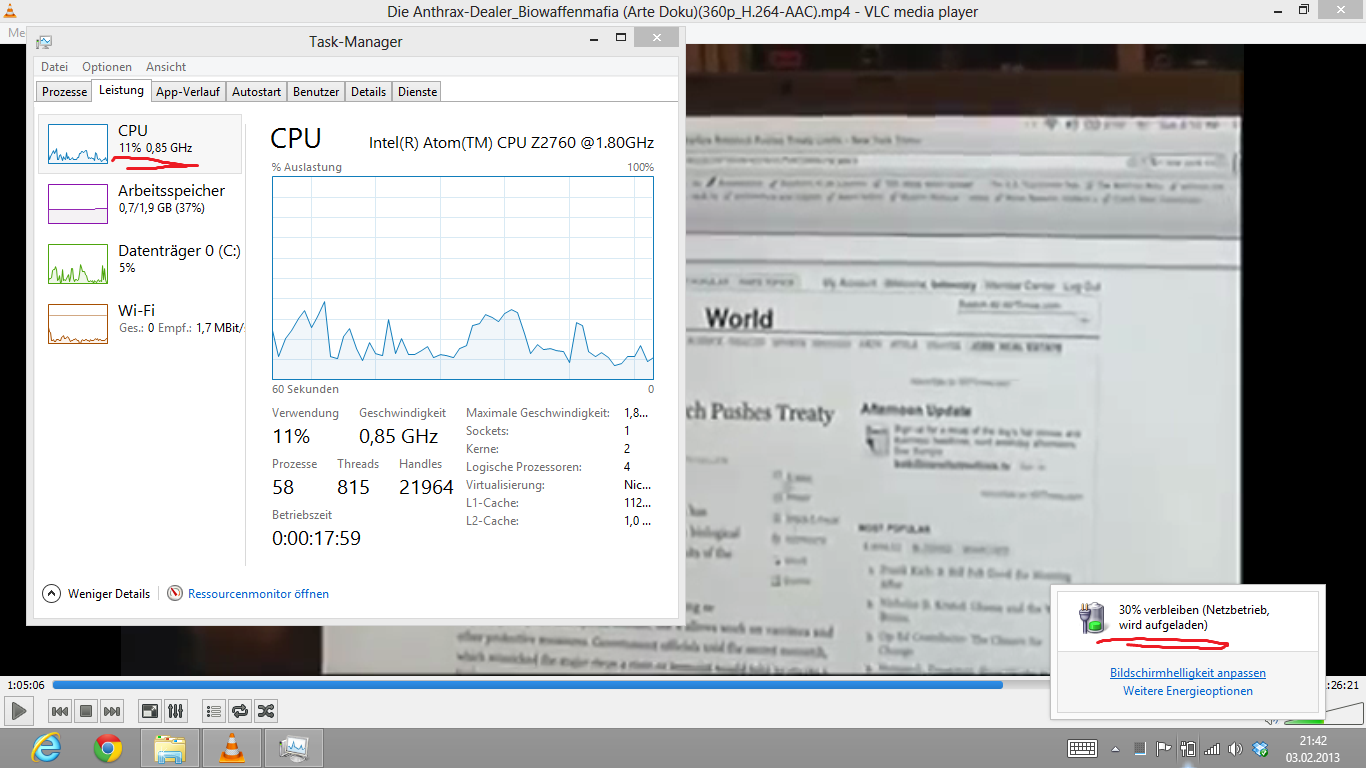The height and width of the screenshot is (768, 1366).
Task: Select the Leistung tab
Action: pyautogui.click(x=121, y=90)
